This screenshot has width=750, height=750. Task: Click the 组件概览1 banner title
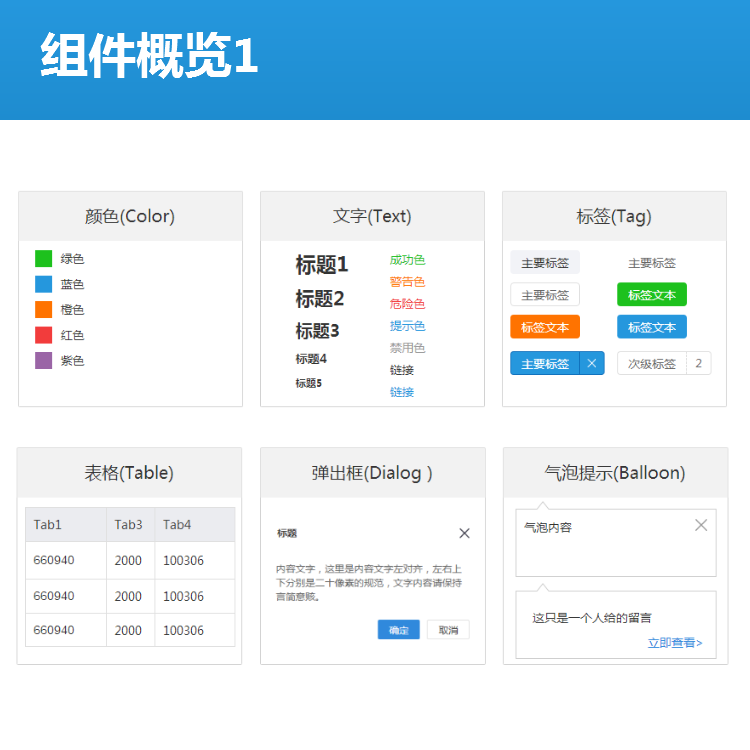(149, 55)
